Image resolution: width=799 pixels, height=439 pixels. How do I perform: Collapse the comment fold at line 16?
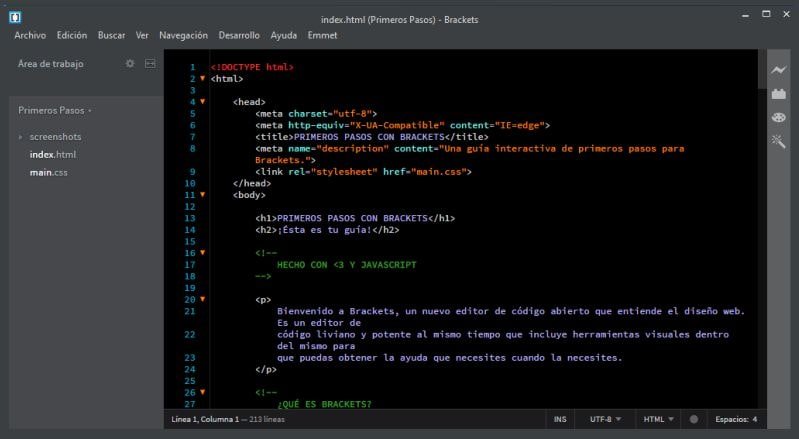point(202,253)
